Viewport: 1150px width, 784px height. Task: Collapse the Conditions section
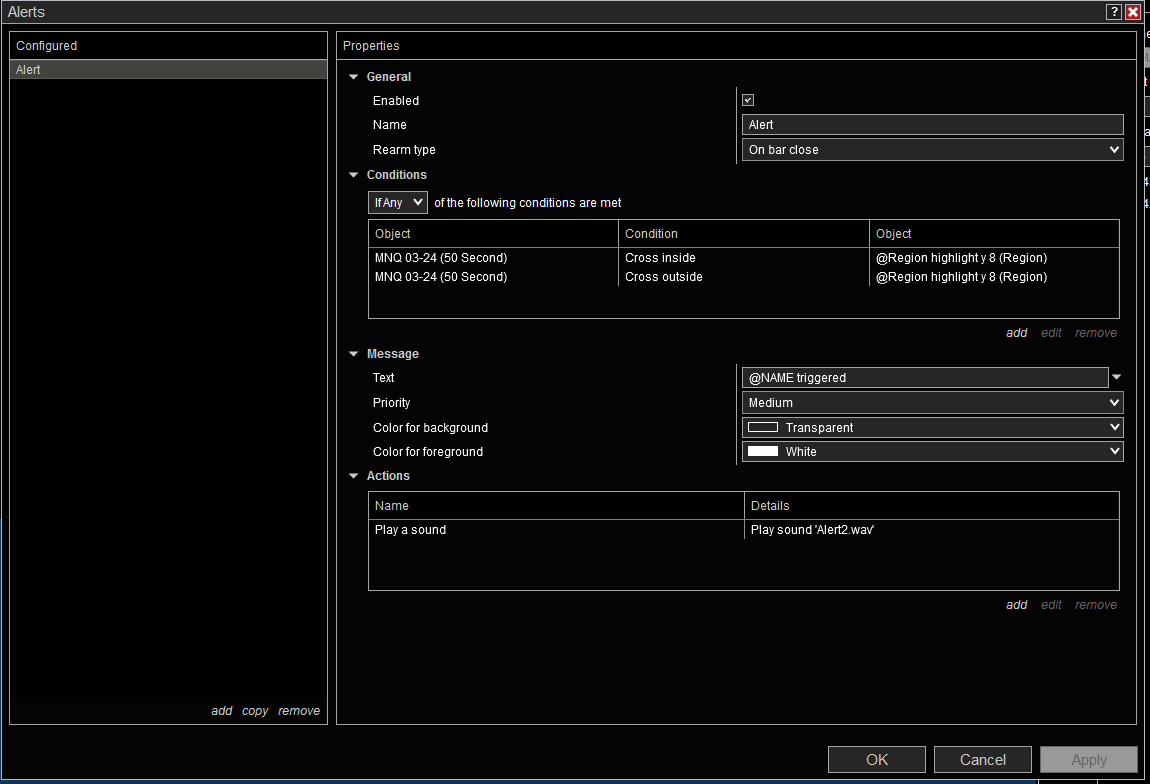(353, 175)
